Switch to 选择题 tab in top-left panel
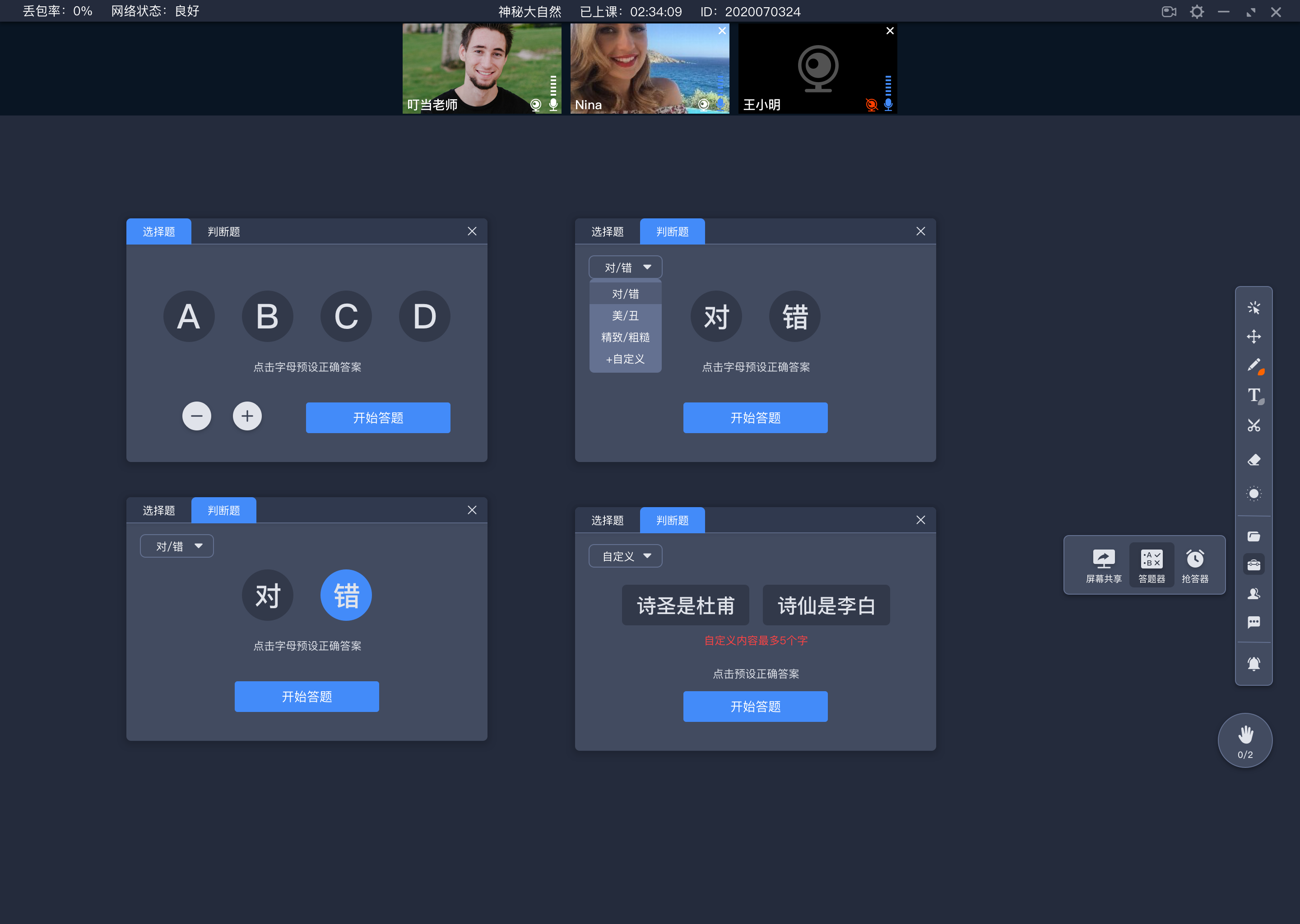 [158, 231]
